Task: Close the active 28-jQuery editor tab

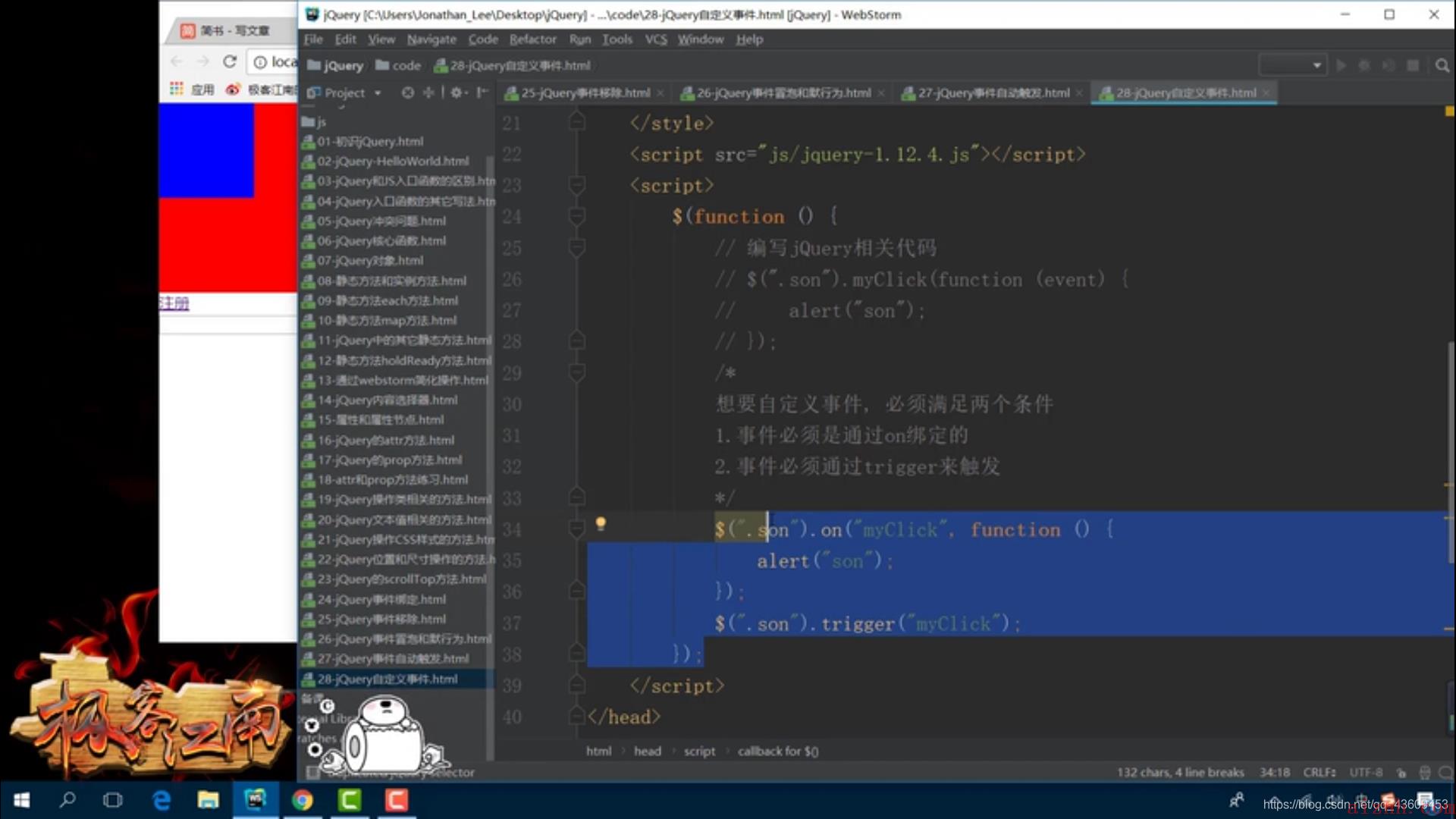Action: pos(1266,93)
